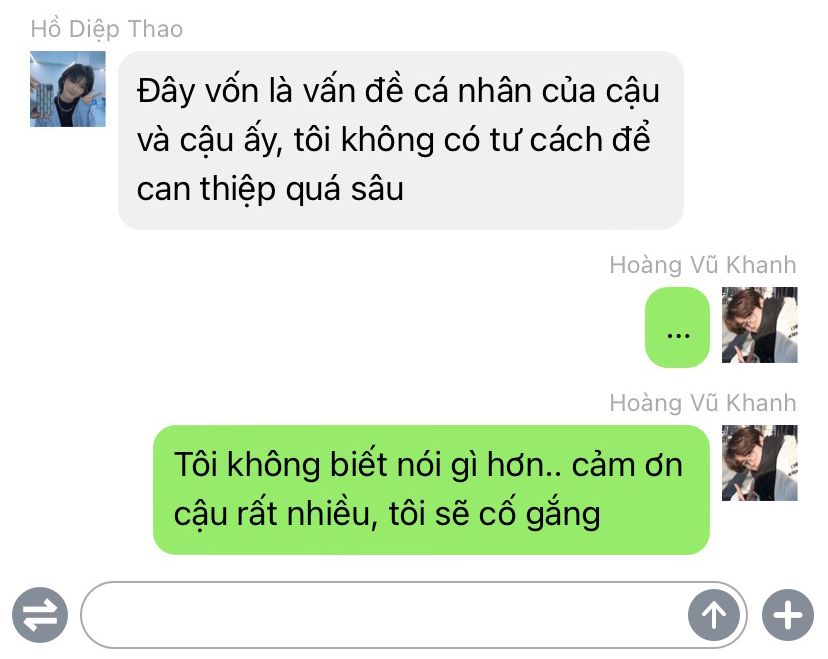
Task: Click the phrase 'cậu rất nhiều'
Action: pos(271,513)
